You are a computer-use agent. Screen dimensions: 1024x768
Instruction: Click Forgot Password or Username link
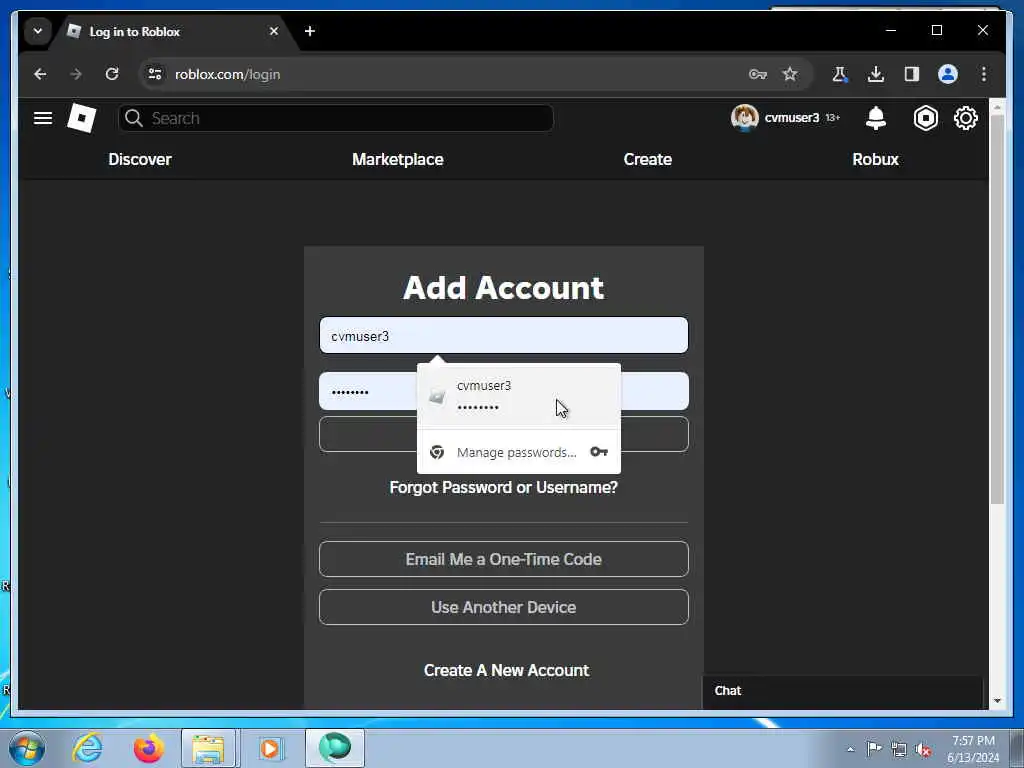click(x=504, y=487)
